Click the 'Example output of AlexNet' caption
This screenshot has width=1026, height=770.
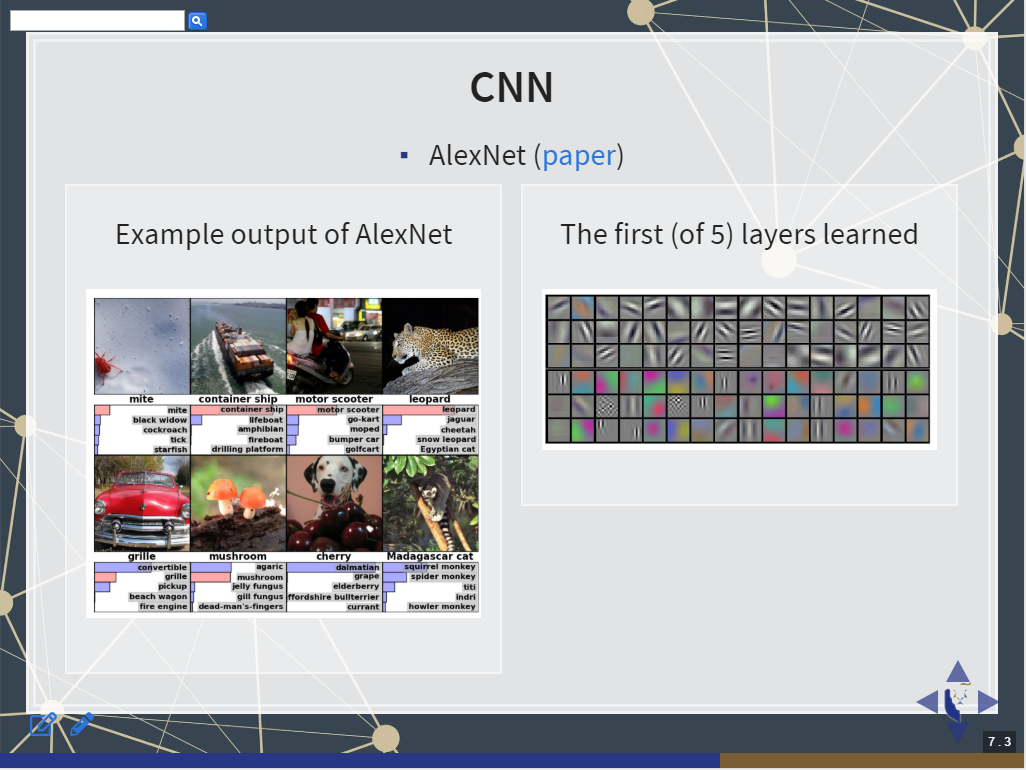(x=284, y=234)
